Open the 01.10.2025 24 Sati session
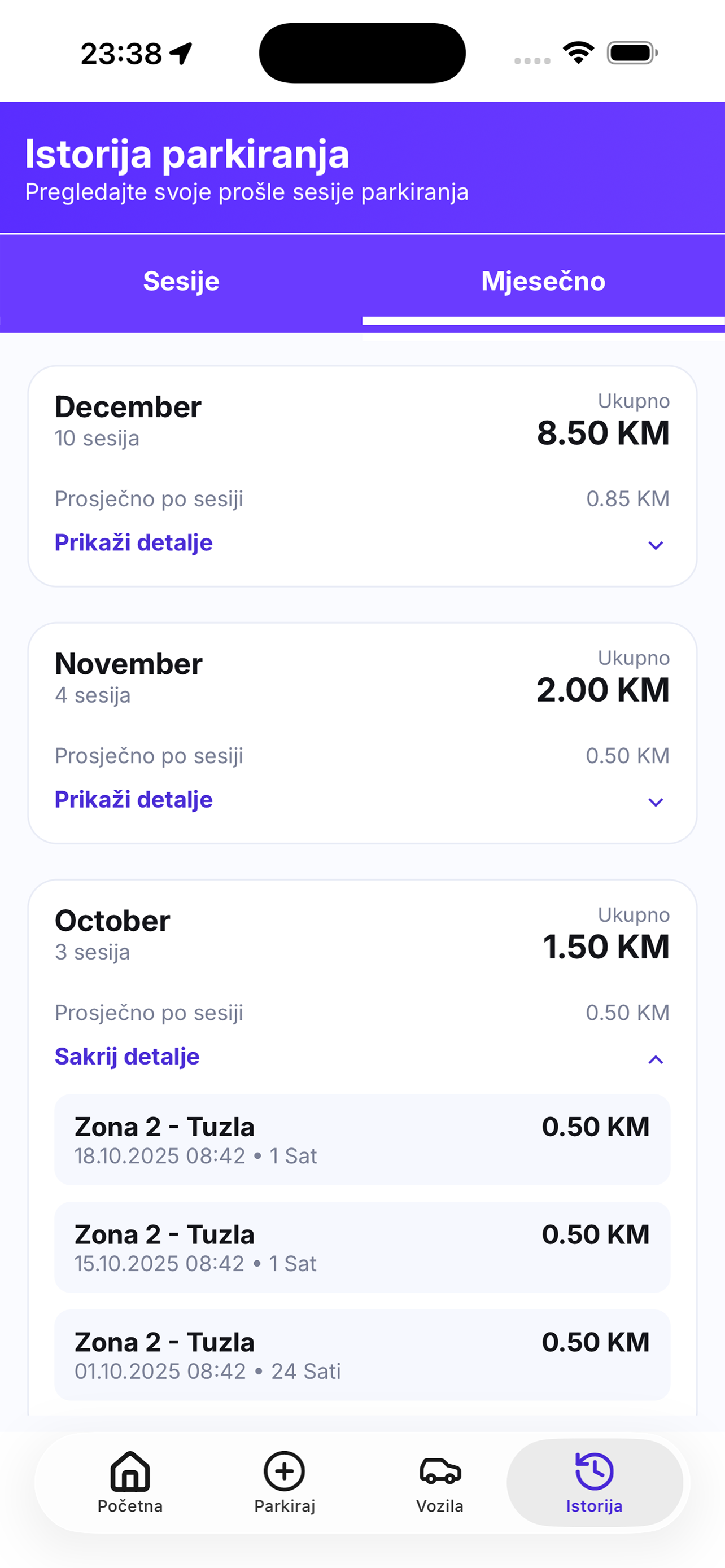This screenshot has width=725, height=1568. [x=362, y=1355]
